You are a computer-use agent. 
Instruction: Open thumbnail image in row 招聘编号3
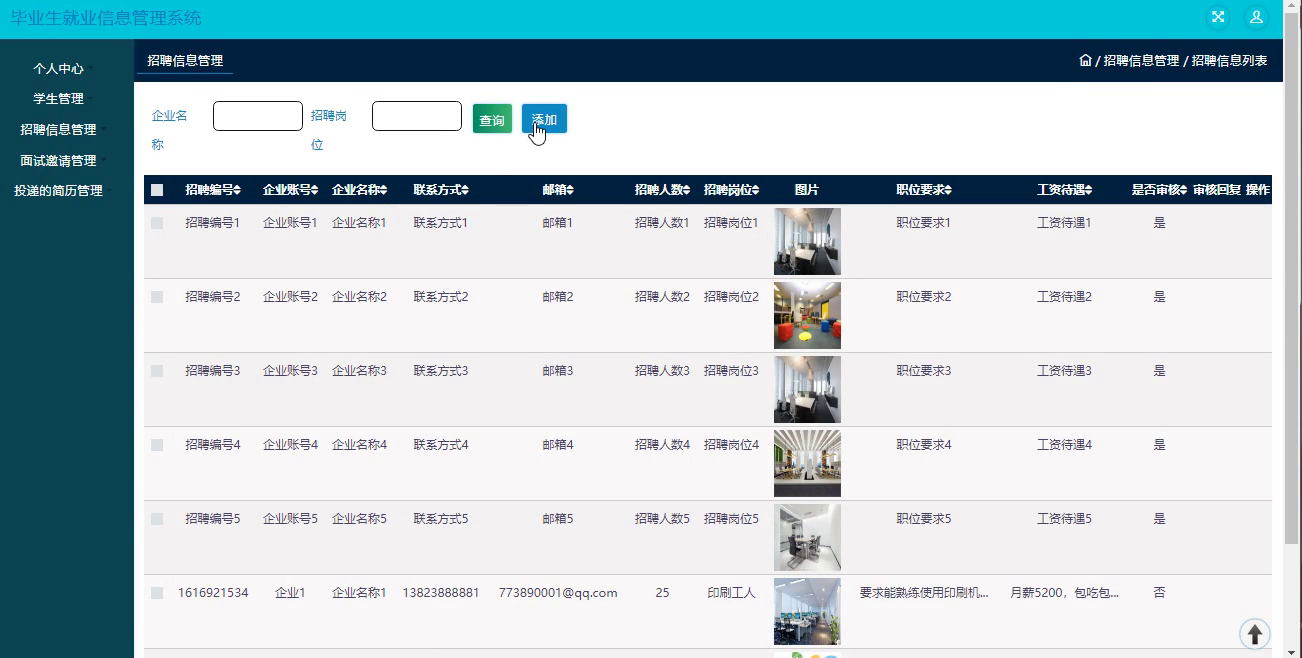(807, 389)
